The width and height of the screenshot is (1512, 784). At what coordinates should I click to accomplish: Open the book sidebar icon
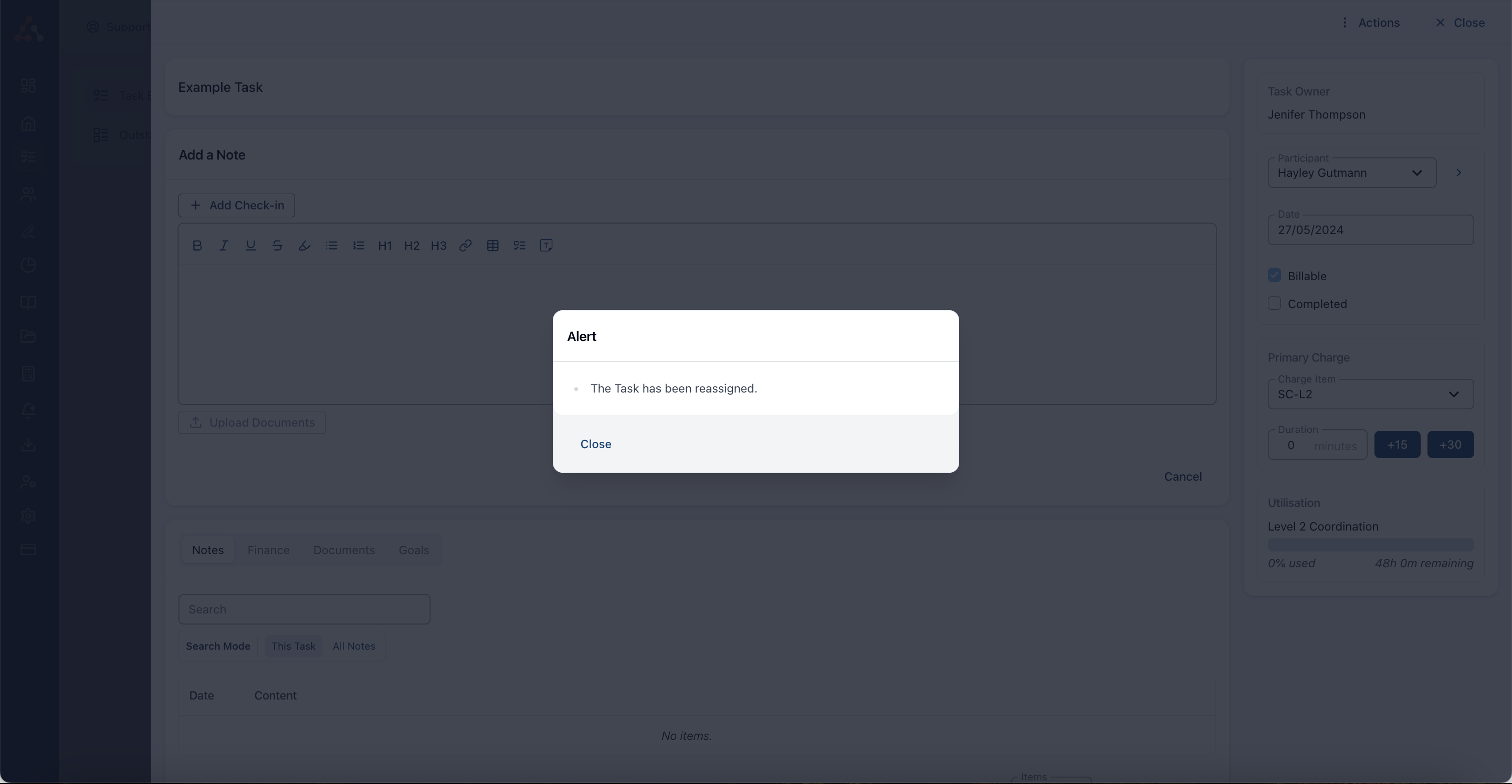(28, 302)
